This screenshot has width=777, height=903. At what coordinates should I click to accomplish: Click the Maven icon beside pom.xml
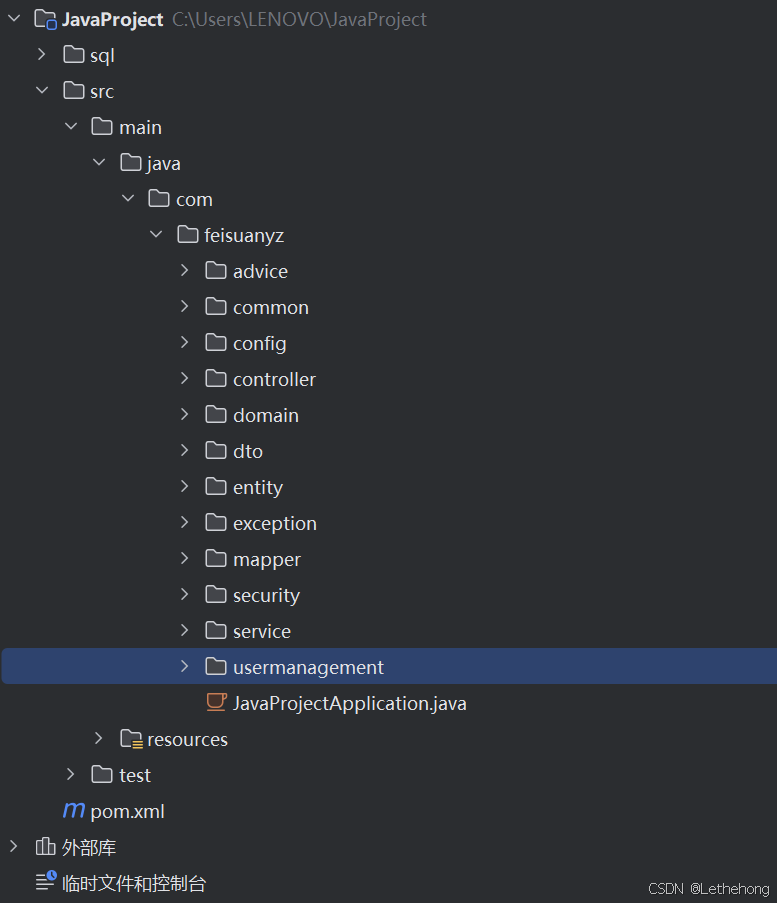pyautogui.click(x=73, y=811)
